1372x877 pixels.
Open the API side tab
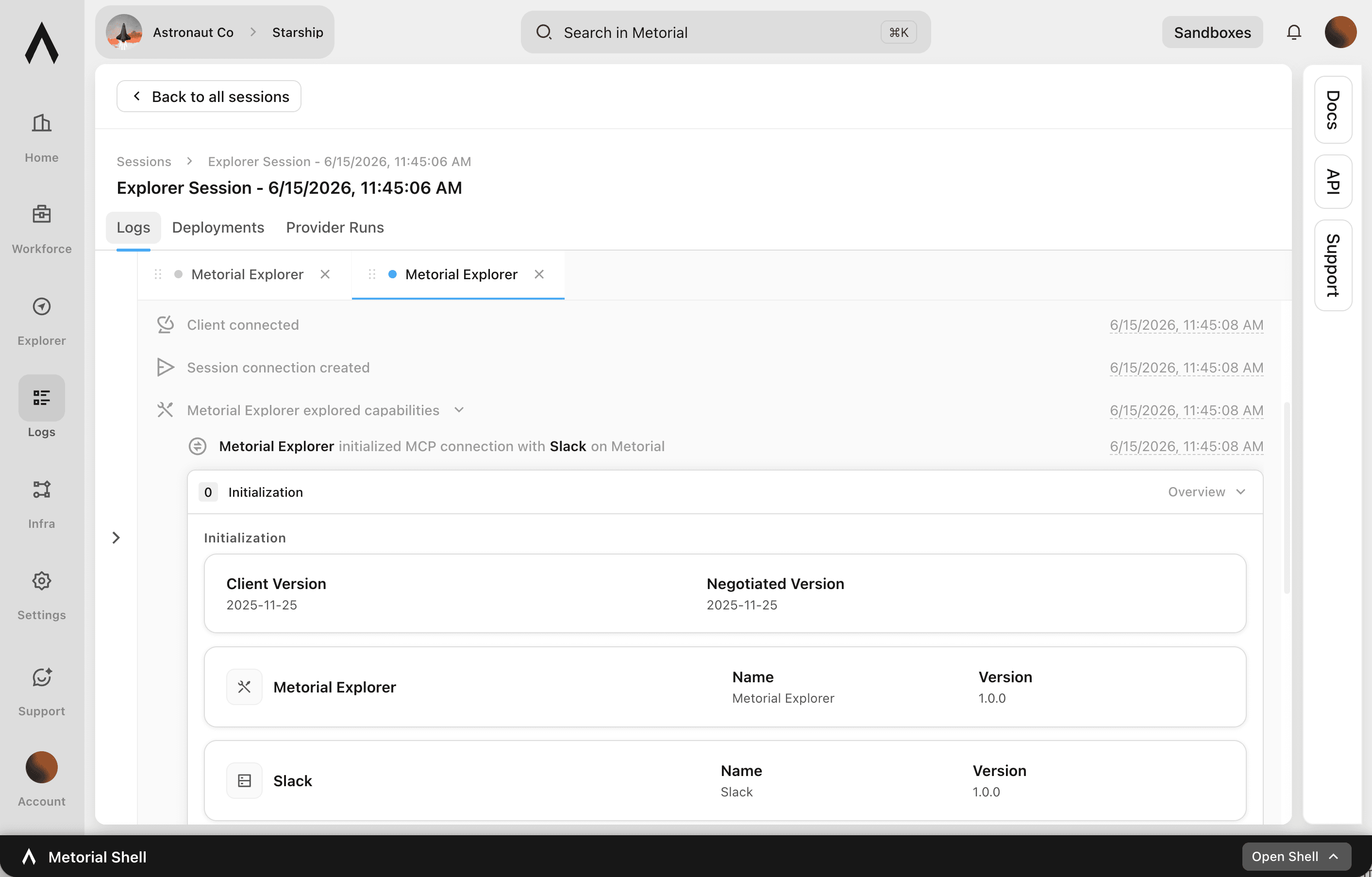(1333, 182)
